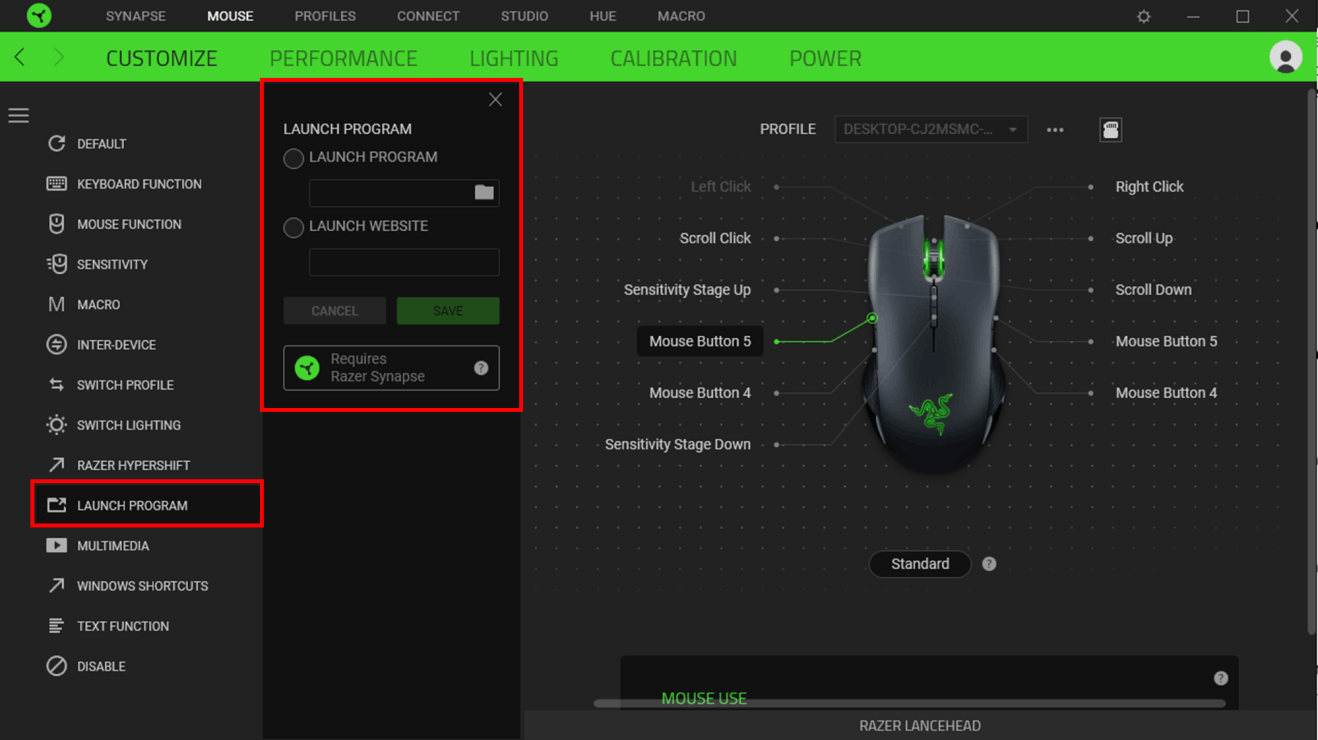The width and height of the screenshot is (1318, 740).
Task: Switch to the Power tab
Action: pos(825,58)
